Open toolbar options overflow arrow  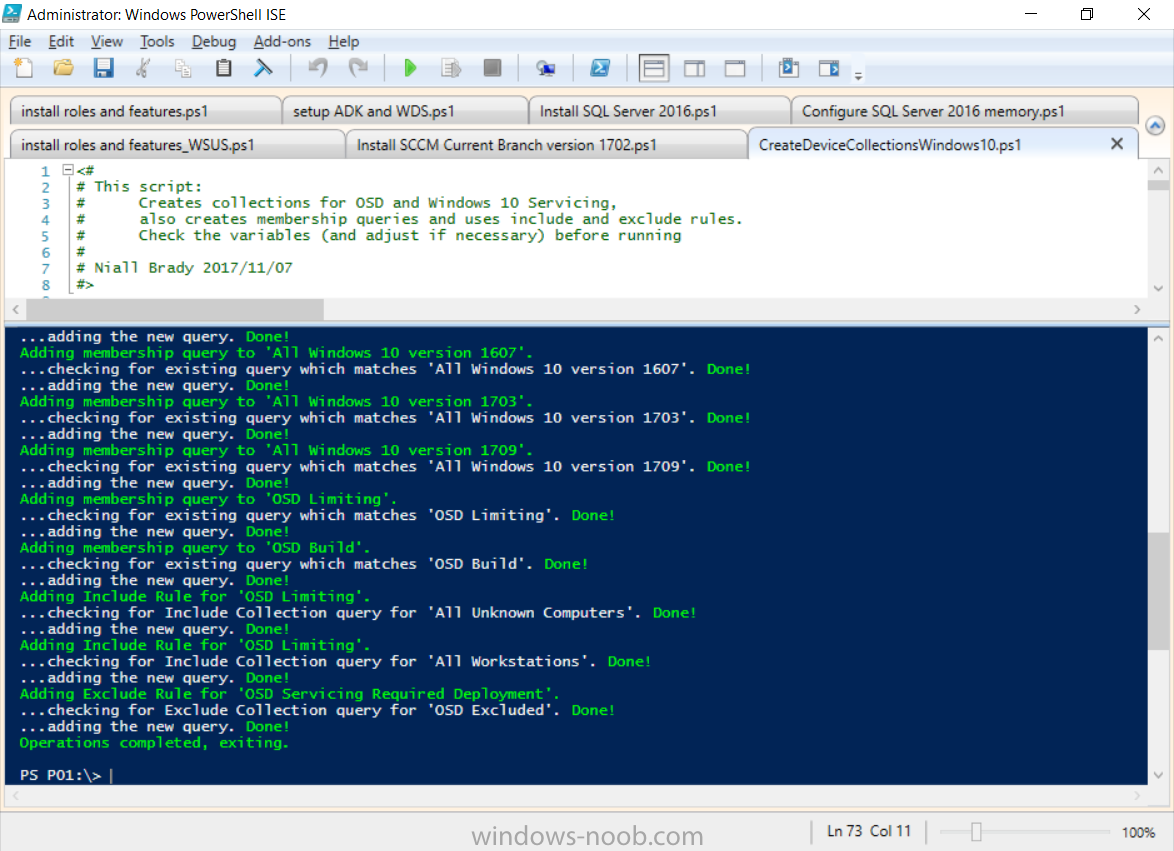(859, 76)
